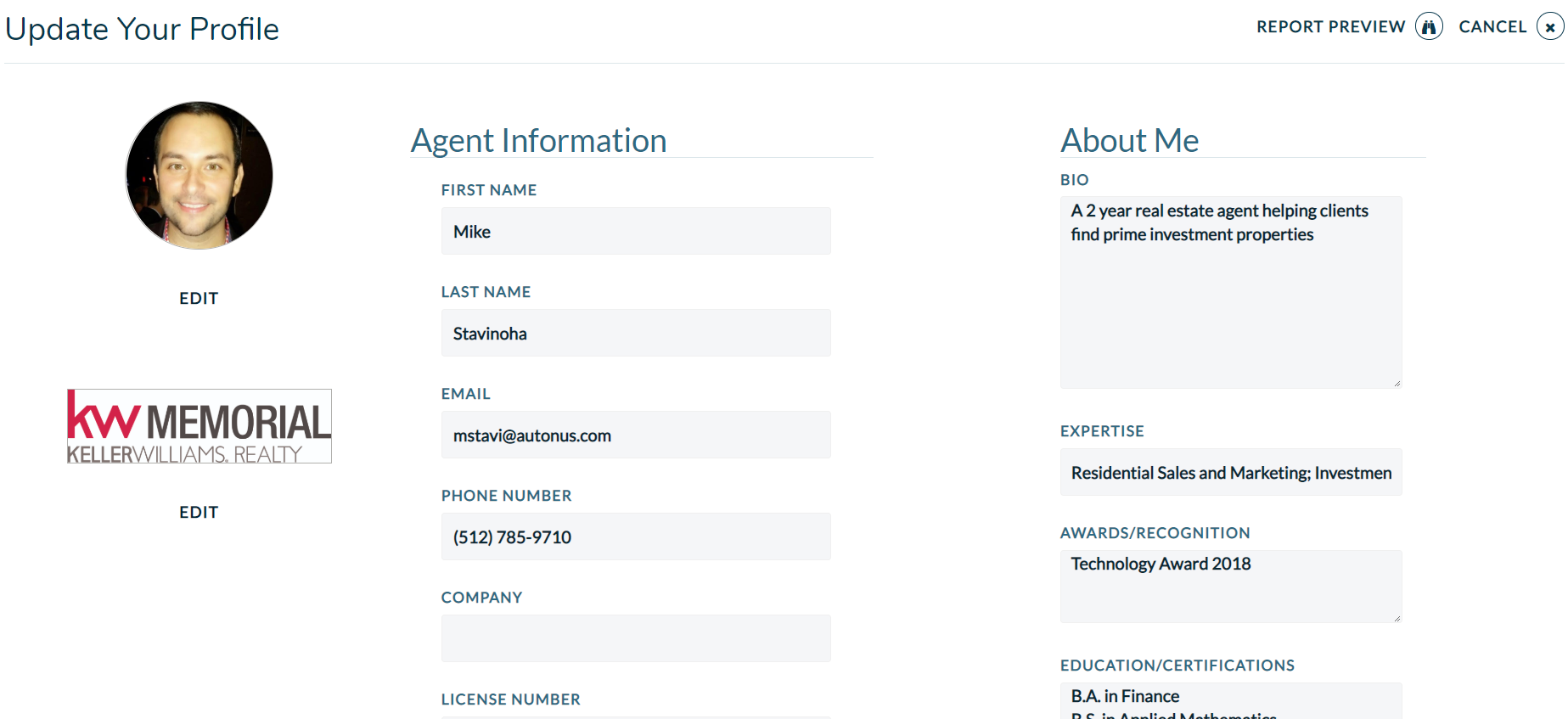The height and width of the screenshot is (719, 1568).
Task: Click the Expertise field Residential Sales and Marketing
Action: click(x=1231, y=472)
